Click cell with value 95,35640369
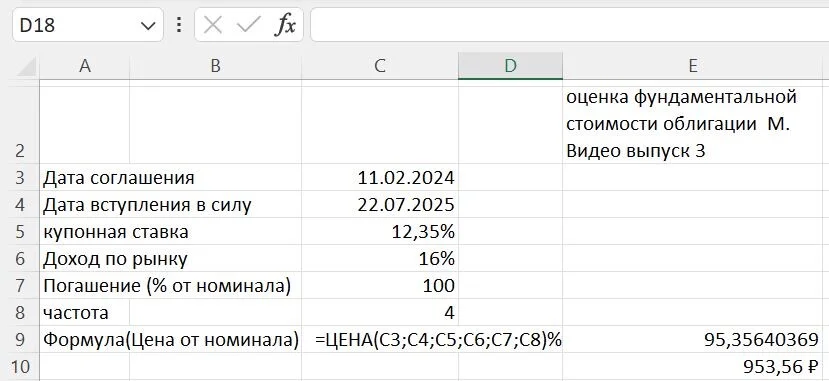Viewport: 829px width, 381px height. [693, 339]
